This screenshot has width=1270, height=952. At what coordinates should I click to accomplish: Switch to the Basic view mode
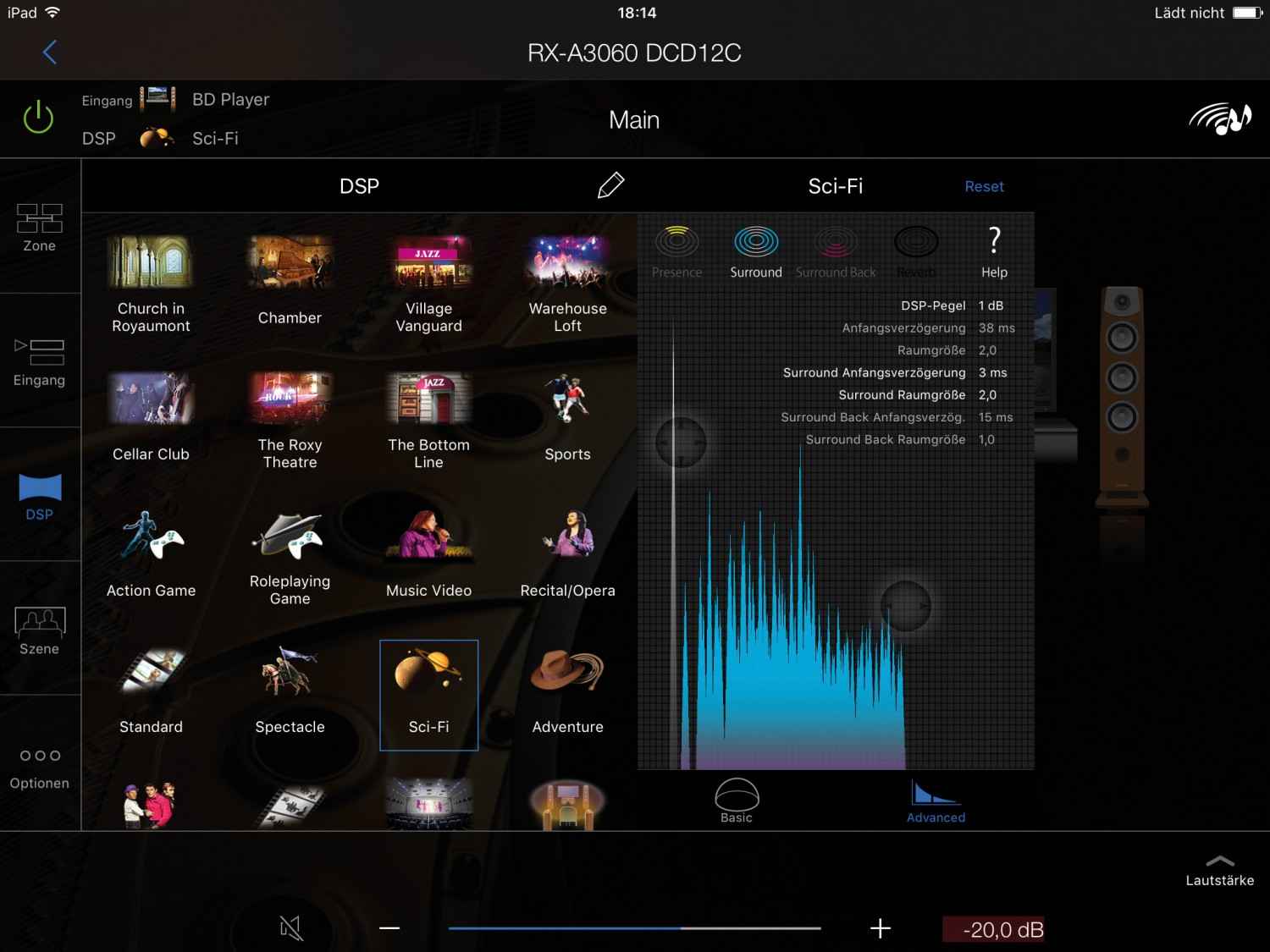737,801
